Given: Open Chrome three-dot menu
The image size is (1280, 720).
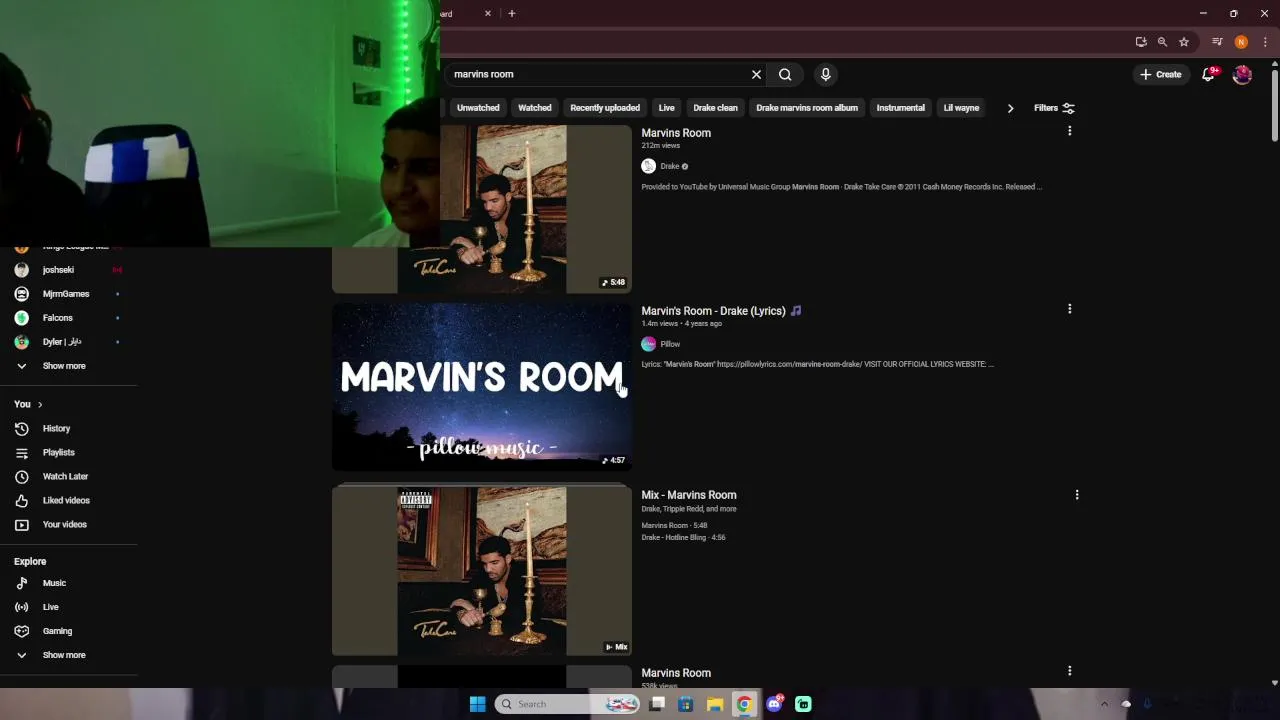Looking at the screenshot, I should pyautogui.click(x=1265, y=42).
